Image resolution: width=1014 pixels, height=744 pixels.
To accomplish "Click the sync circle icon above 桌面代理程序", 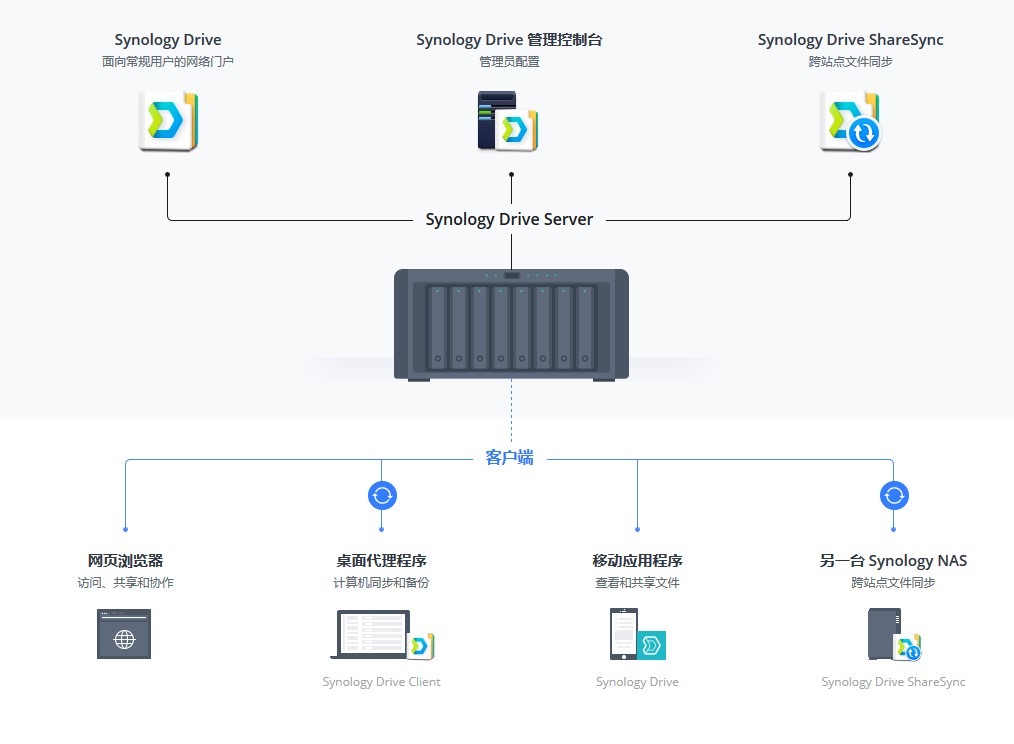I will click(382, 496).
